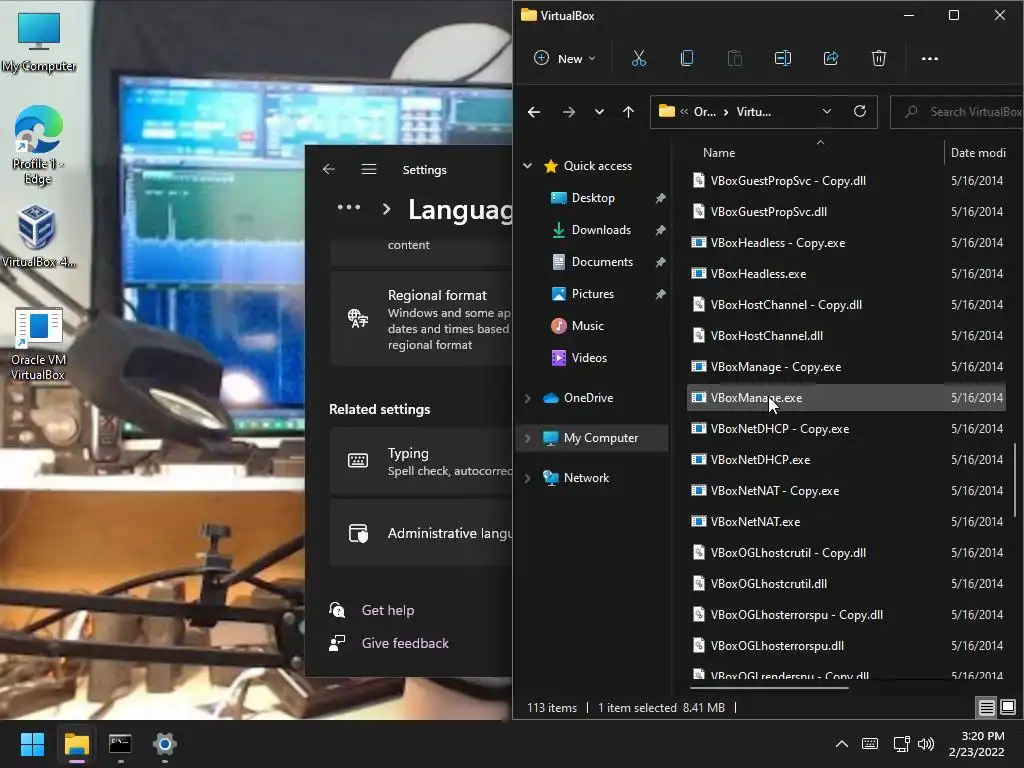
Task: Select VBoxNetDHCP - Copy.exe file
Action: coord(846,429)
